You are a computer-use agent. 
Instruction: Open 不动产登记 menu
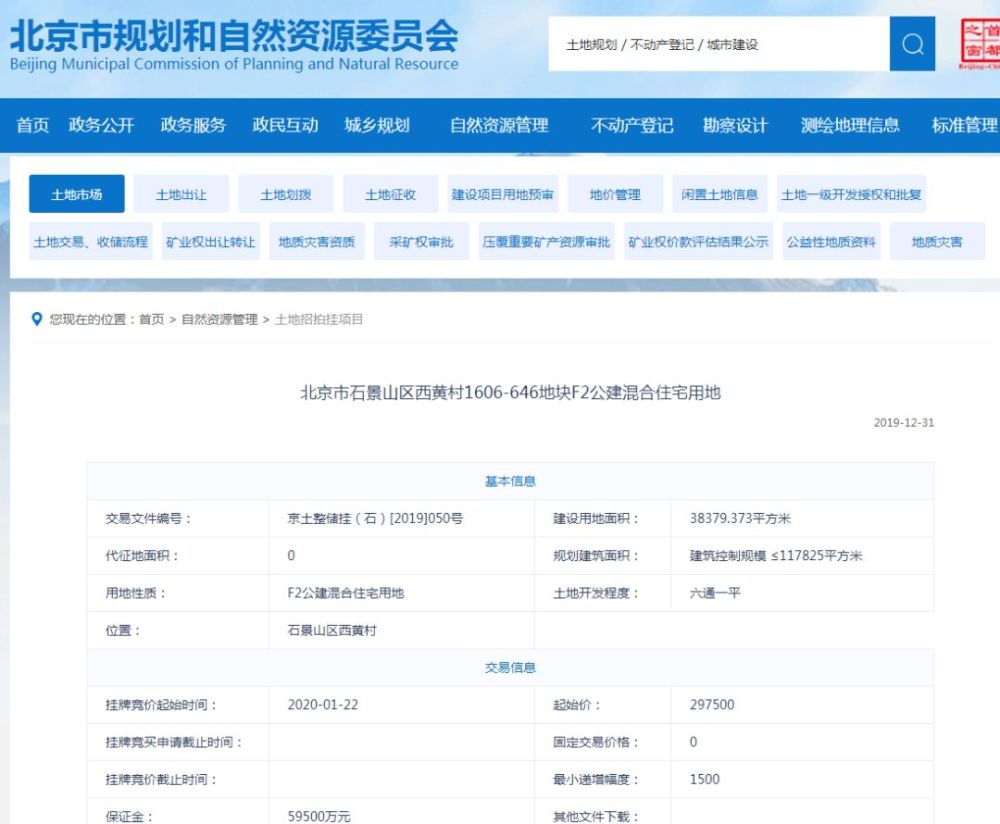pos(632,125)
